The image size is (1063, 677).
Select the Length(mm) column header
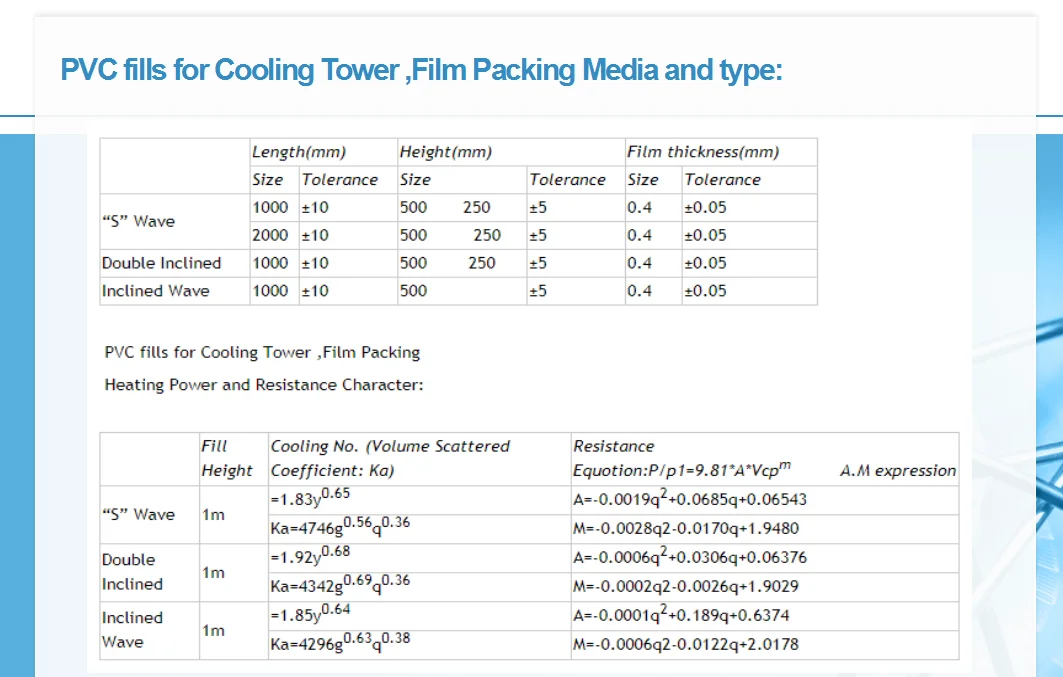298,152
